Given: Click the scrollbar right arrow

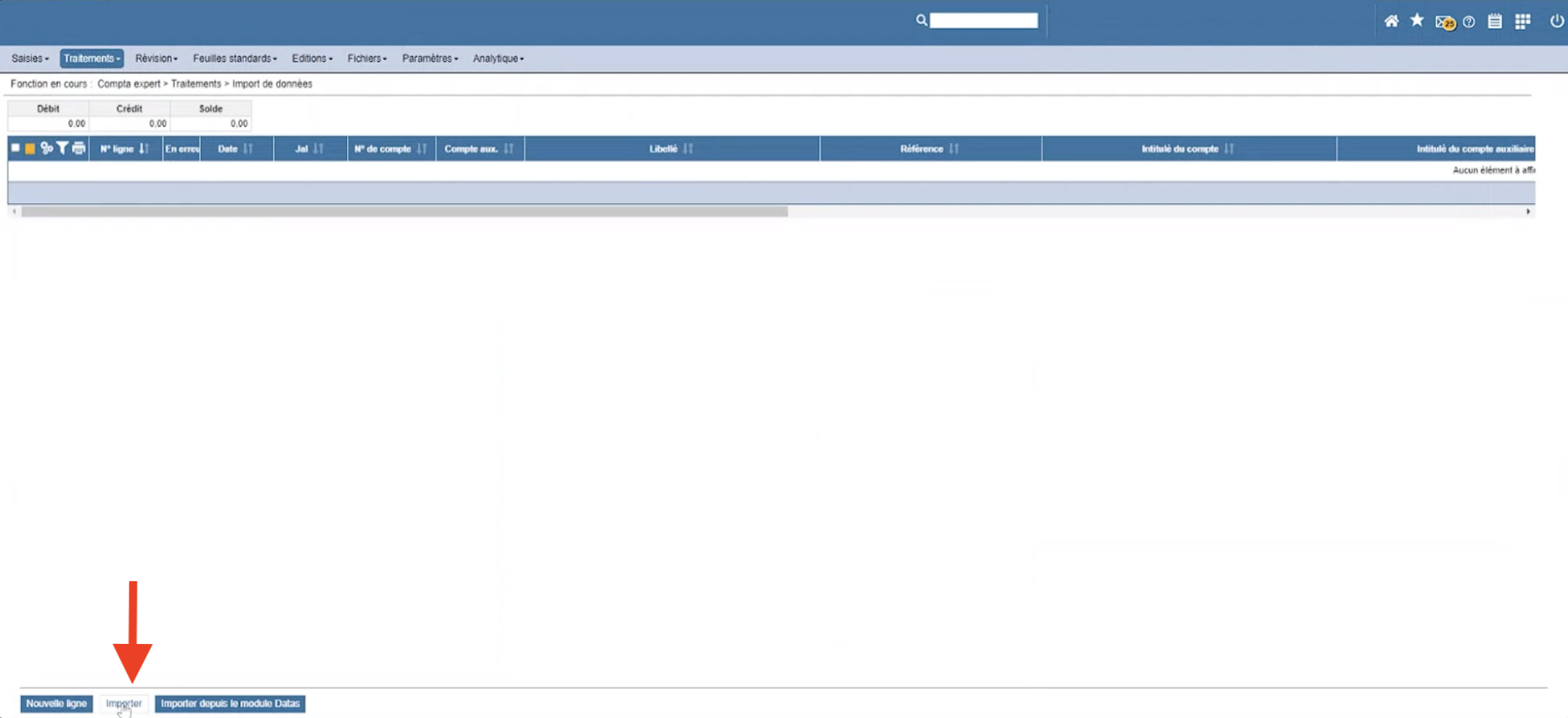Looking at the screenshot, I should (x=1528, y=212).
